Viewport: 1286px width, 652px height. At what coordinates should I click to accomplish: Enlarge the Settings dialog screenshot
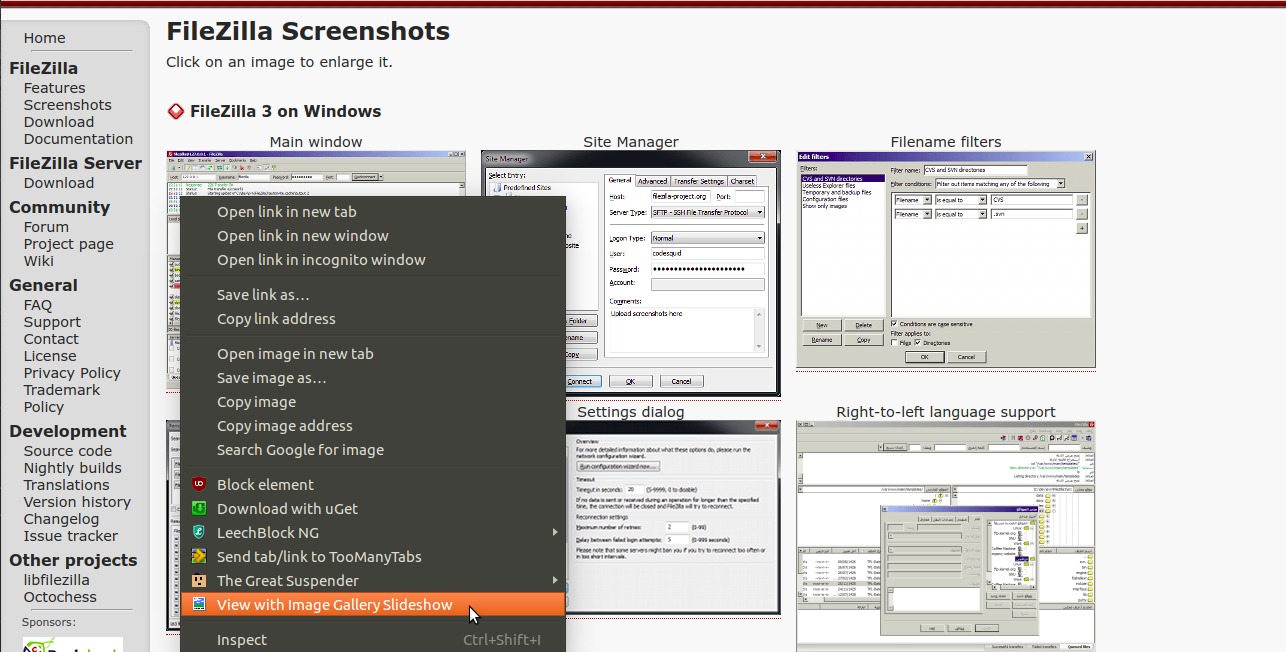pyautogui.click(x=673, y=518)
